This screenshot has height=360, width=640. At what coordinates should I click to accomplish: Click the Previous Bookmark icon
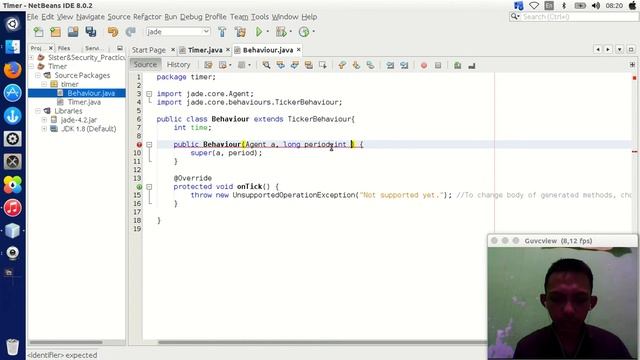(x=342, y=65)
